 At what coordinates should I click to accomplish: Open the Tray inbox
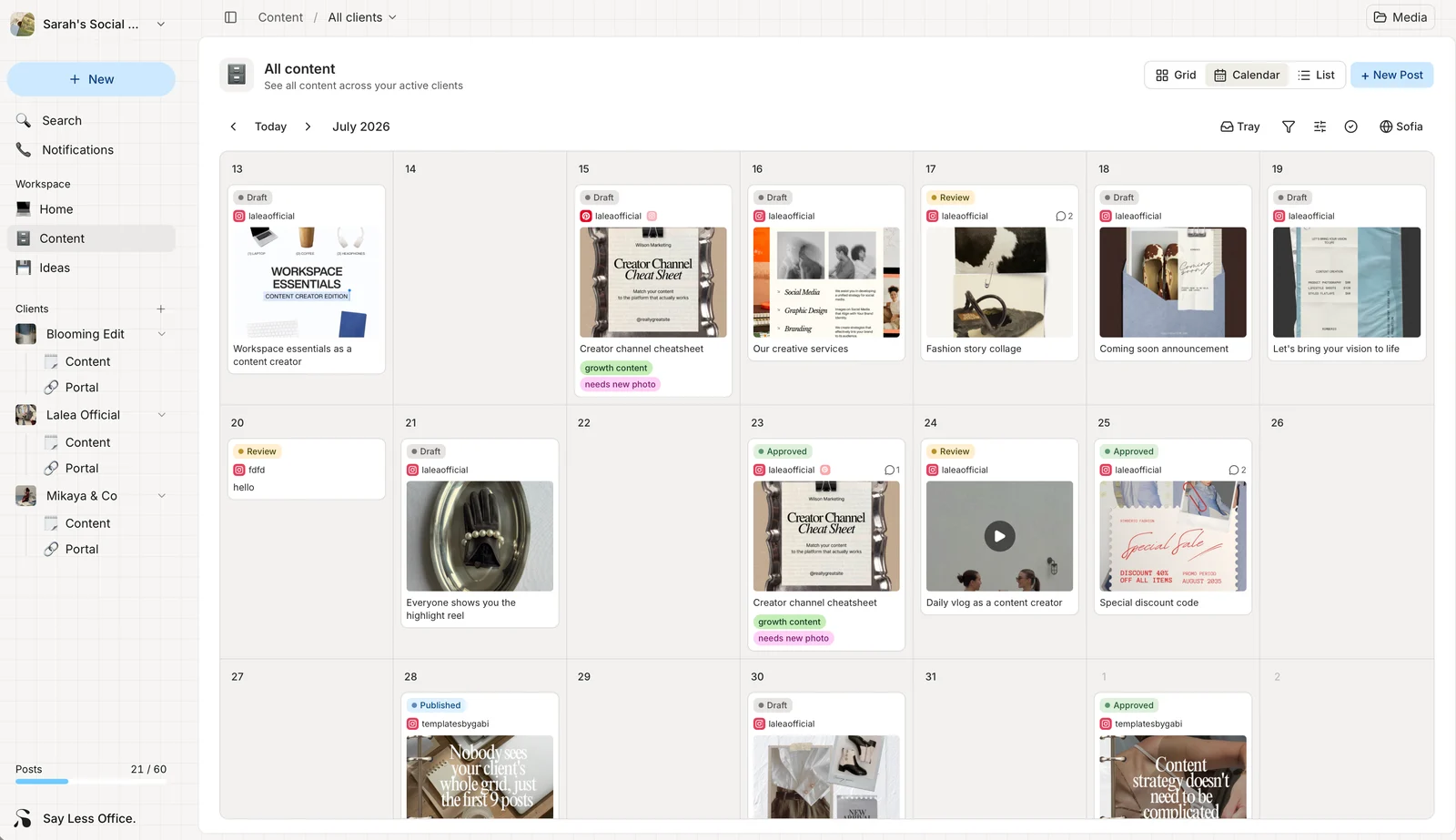tap(1240, 127)
